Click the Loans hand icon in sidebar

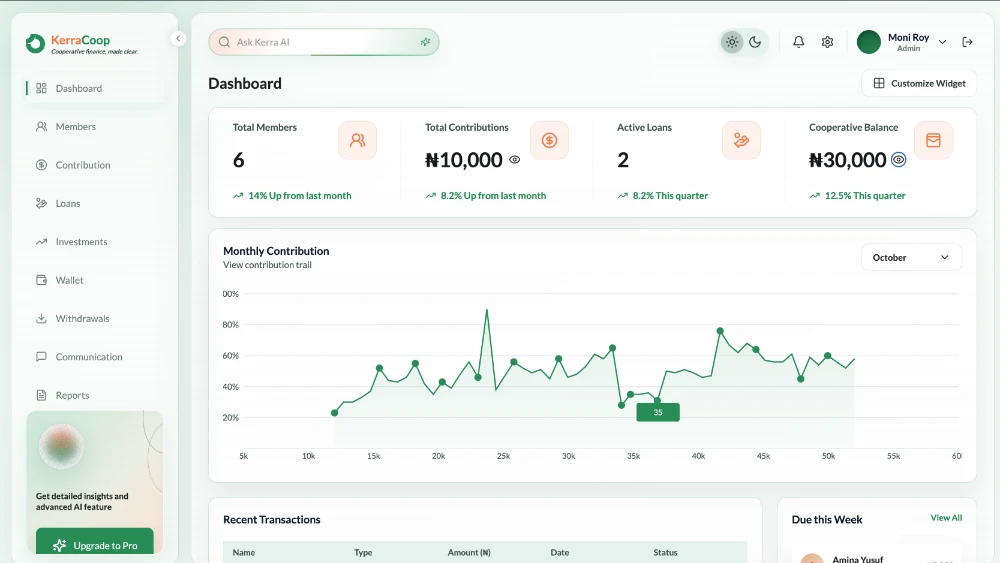pyautogui.click(x=41, y=203)
